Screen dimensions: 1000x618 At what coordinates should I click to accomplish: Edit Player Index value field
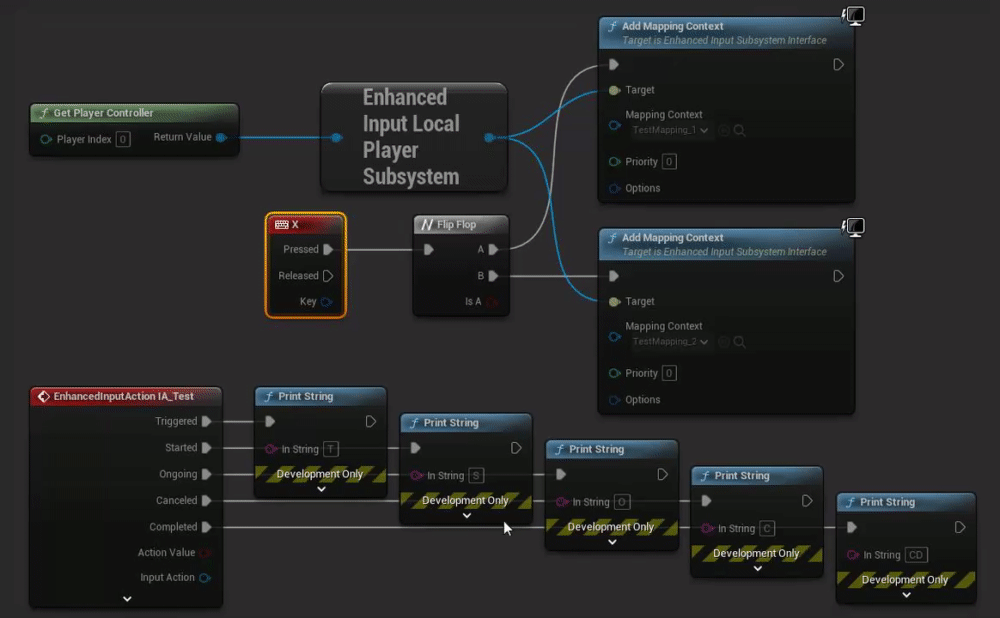[x=123, y=139]
